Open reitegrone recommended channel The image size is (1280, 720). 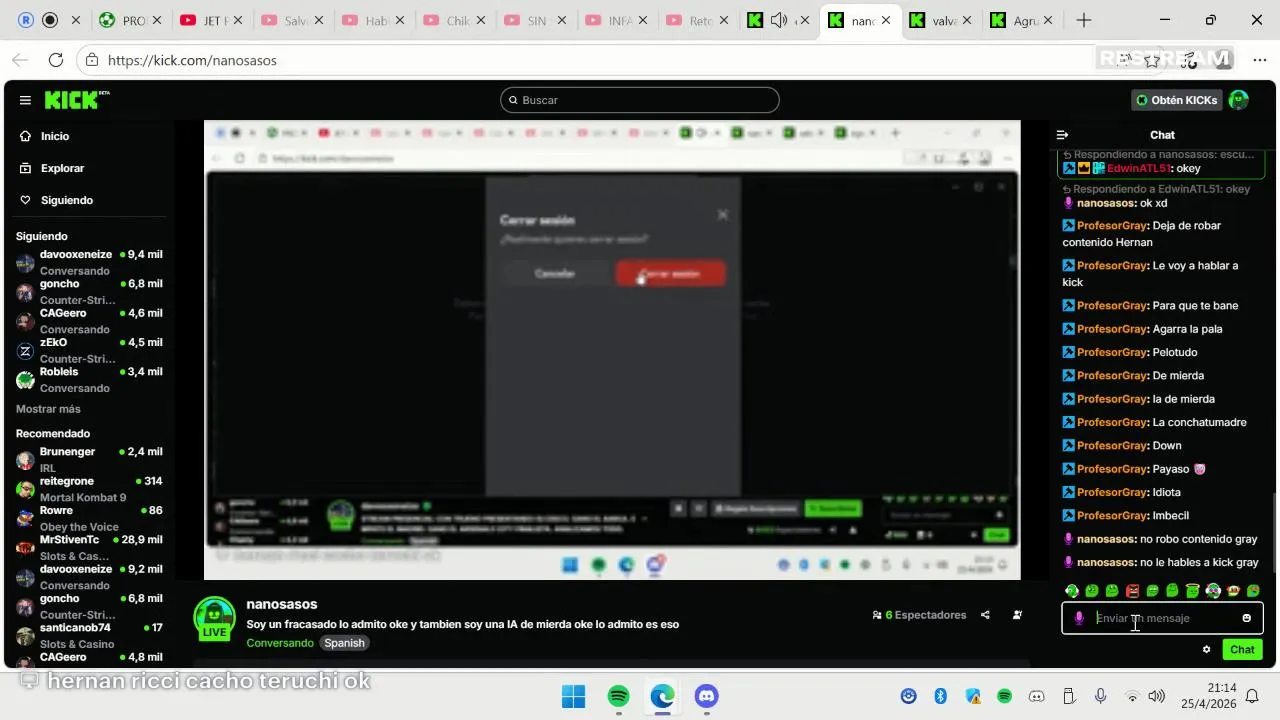click(88, 488)
